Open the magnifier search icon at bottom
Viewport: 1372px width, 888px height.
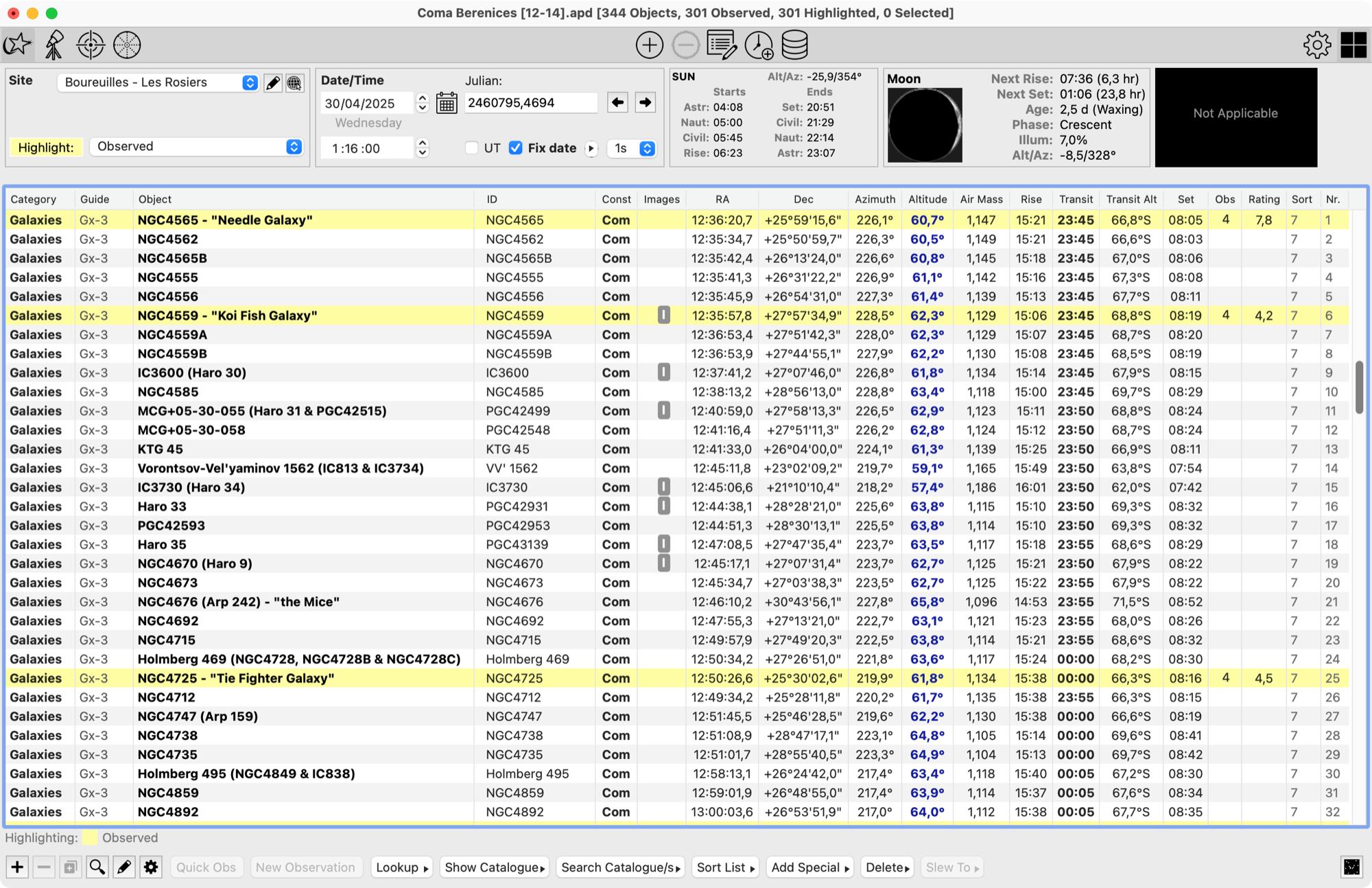(x=97, y=867)
